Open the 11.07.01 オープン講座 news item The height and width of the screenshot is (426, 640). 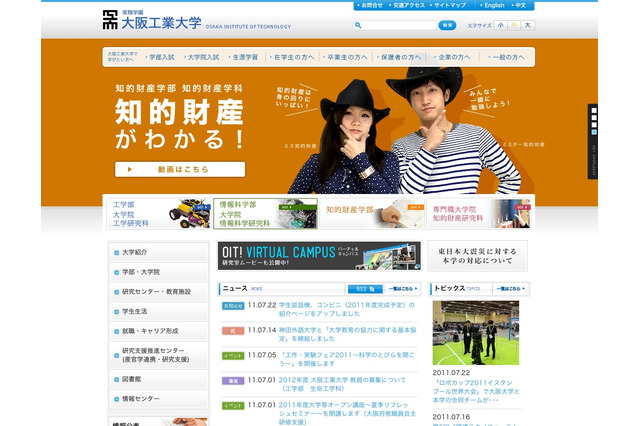coord(347,413)
